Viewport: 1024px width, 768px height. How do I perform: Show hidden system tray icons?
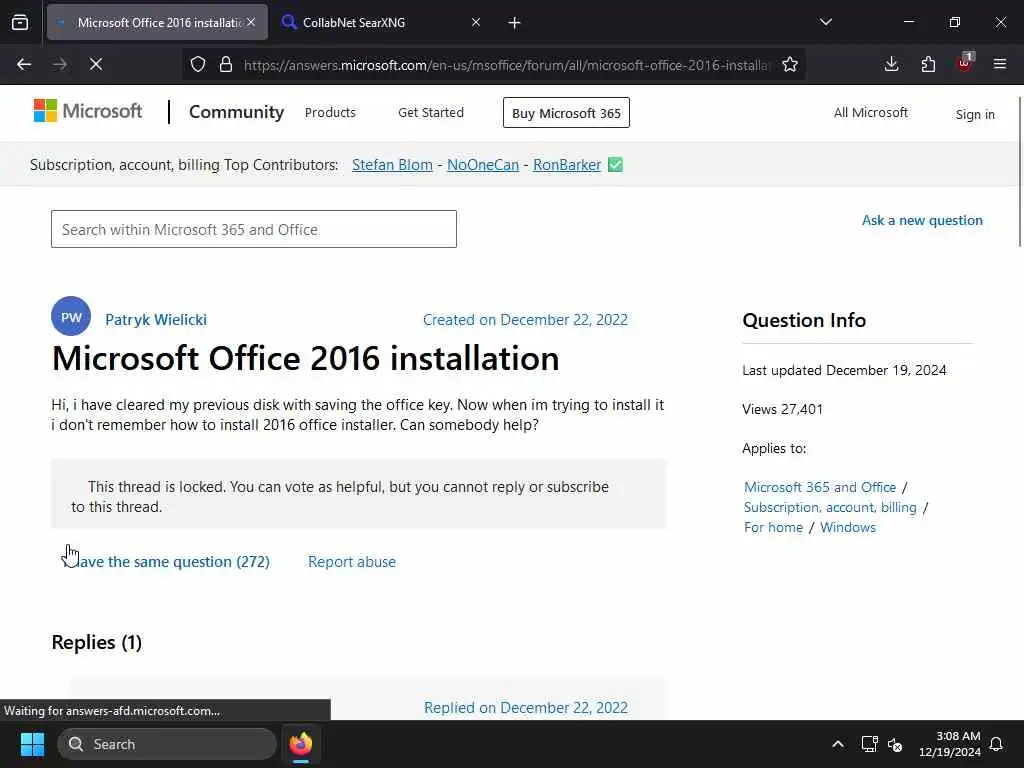838,744
